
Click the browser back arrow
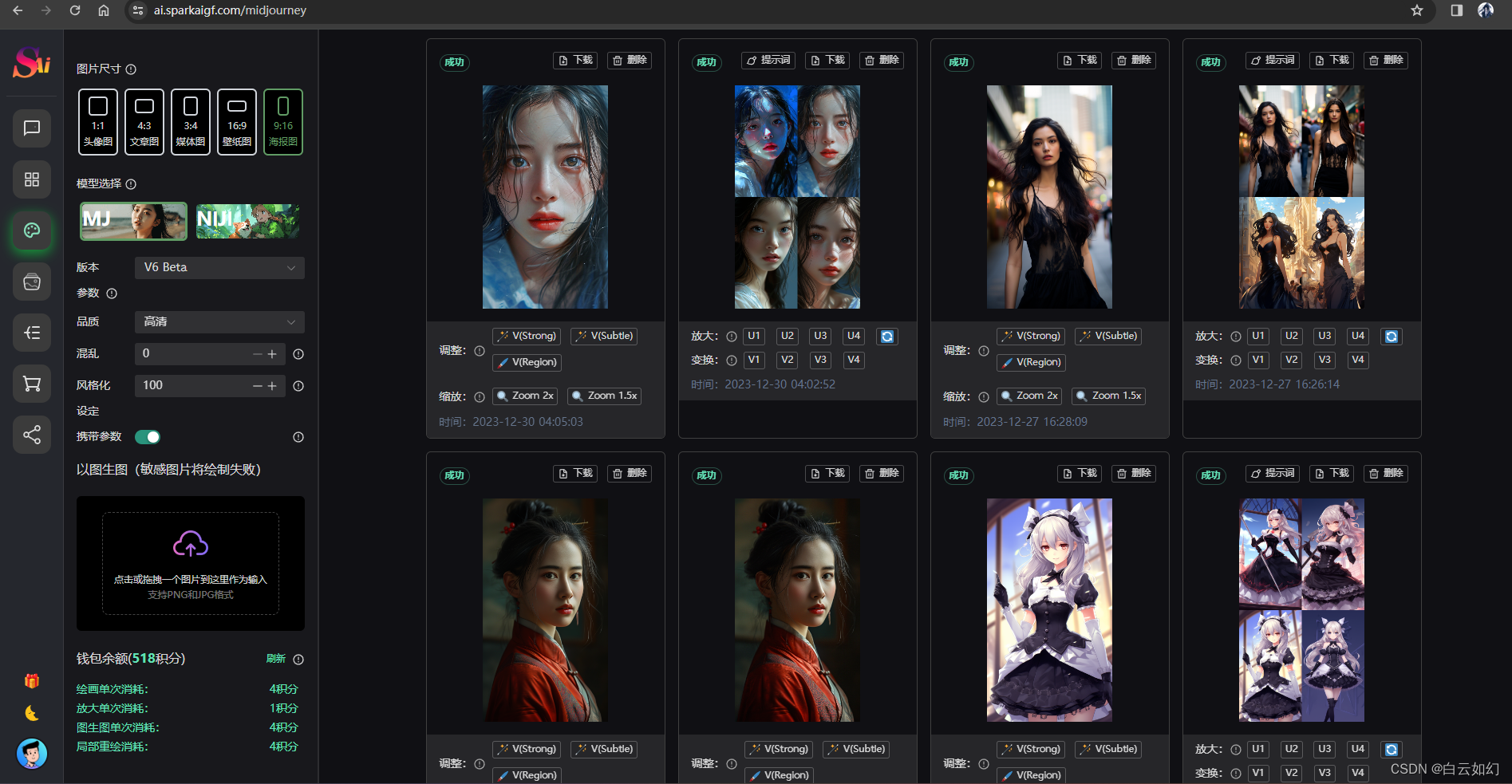[18, 10]
